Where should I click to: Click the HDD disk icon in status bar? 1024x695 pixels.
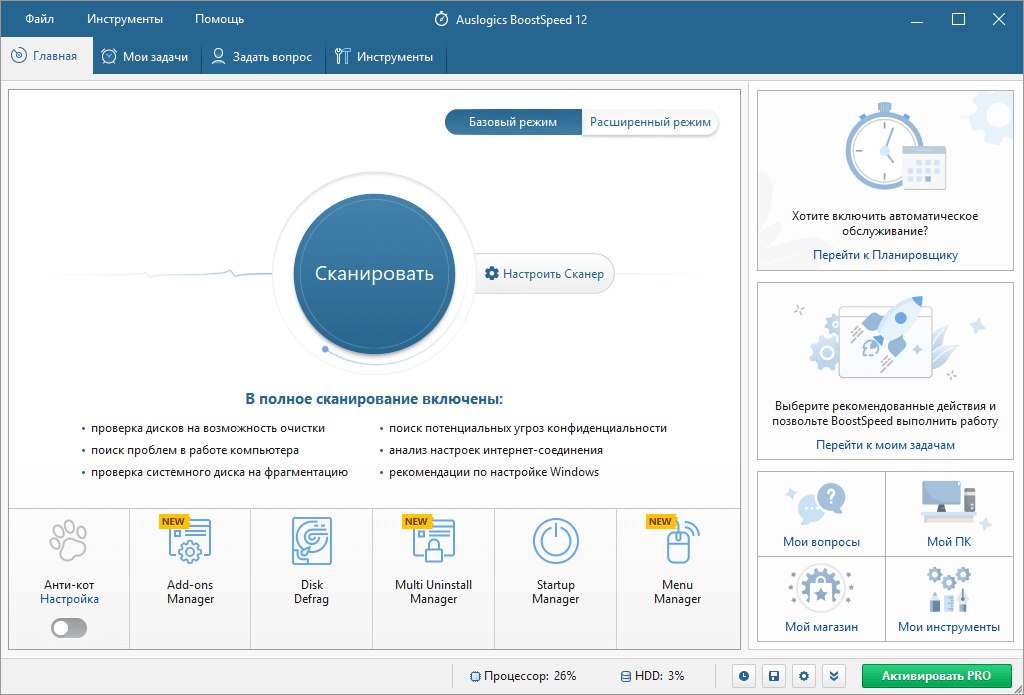(x=626, y=676)
